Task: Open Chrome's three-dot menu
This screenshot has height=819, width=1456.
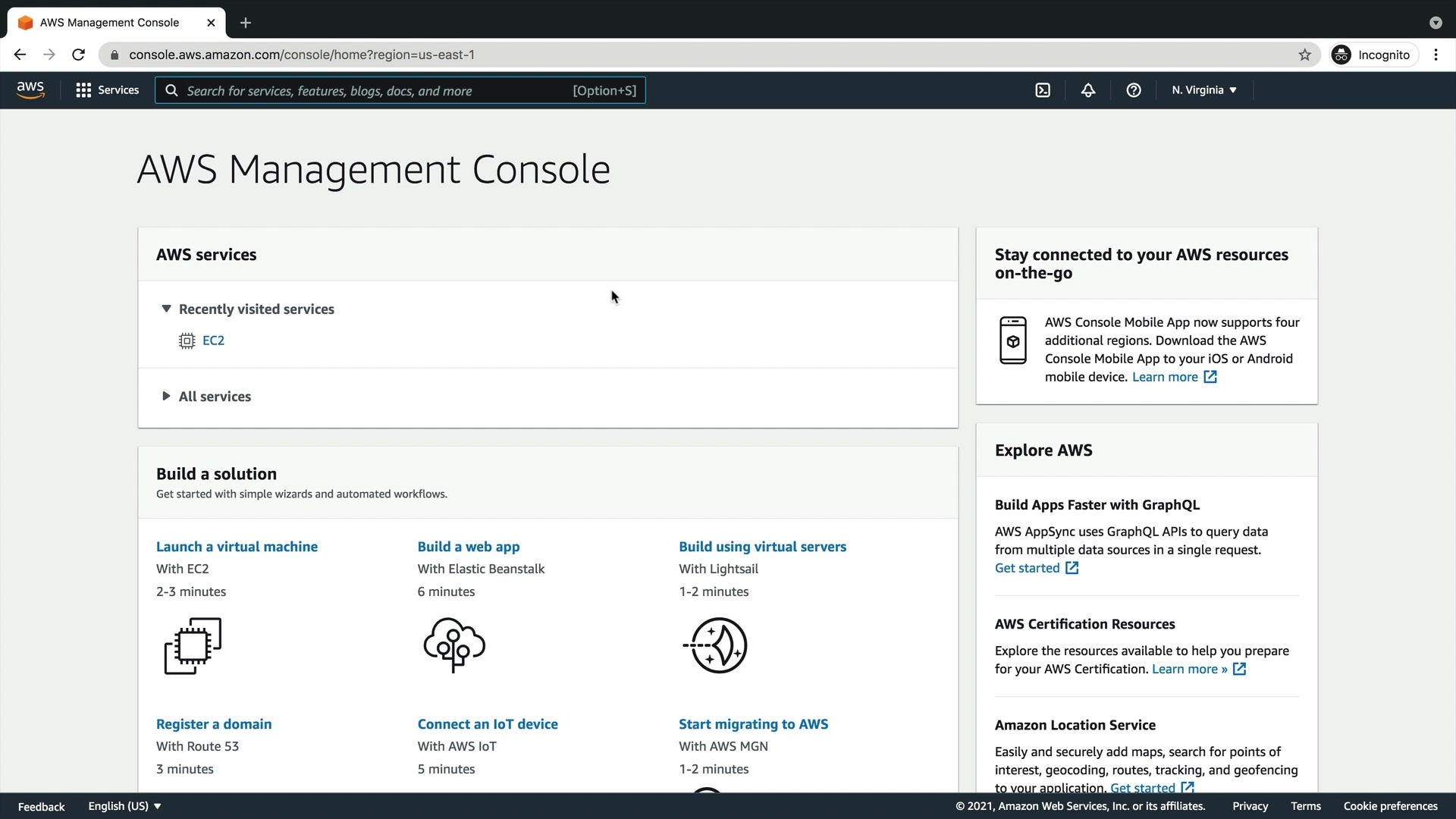Action: (1436, 55)
